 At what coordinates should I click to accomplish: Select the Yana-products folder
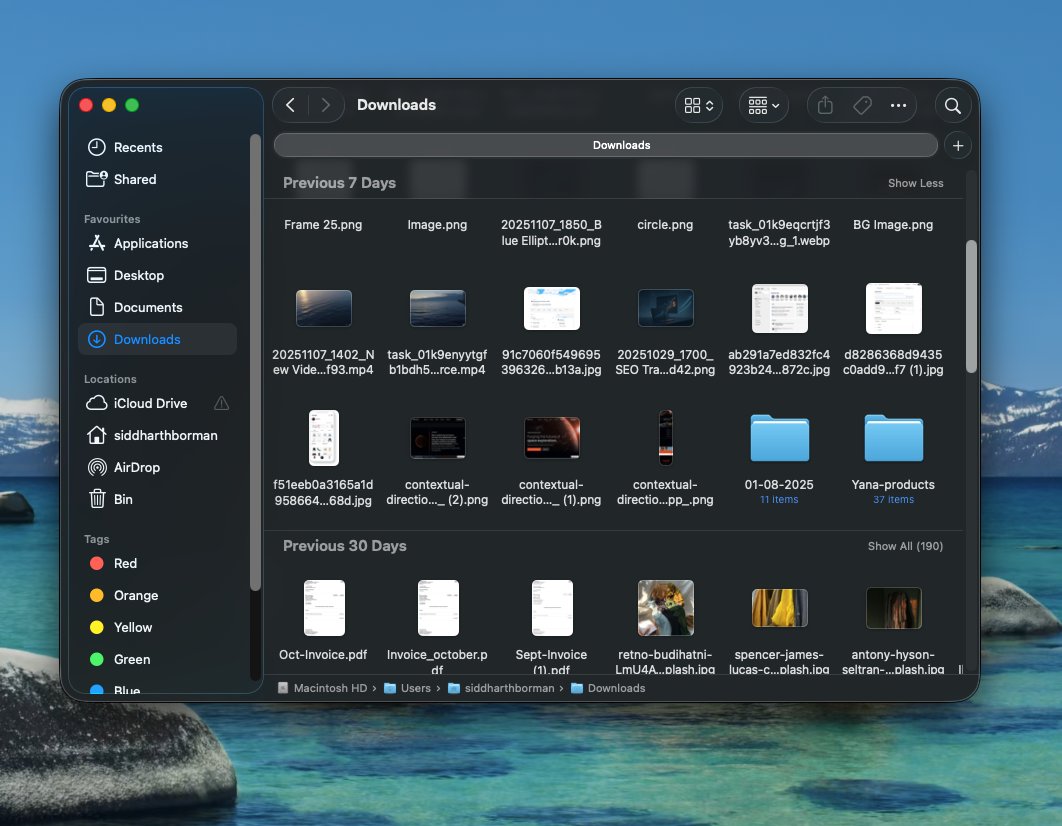893,438
